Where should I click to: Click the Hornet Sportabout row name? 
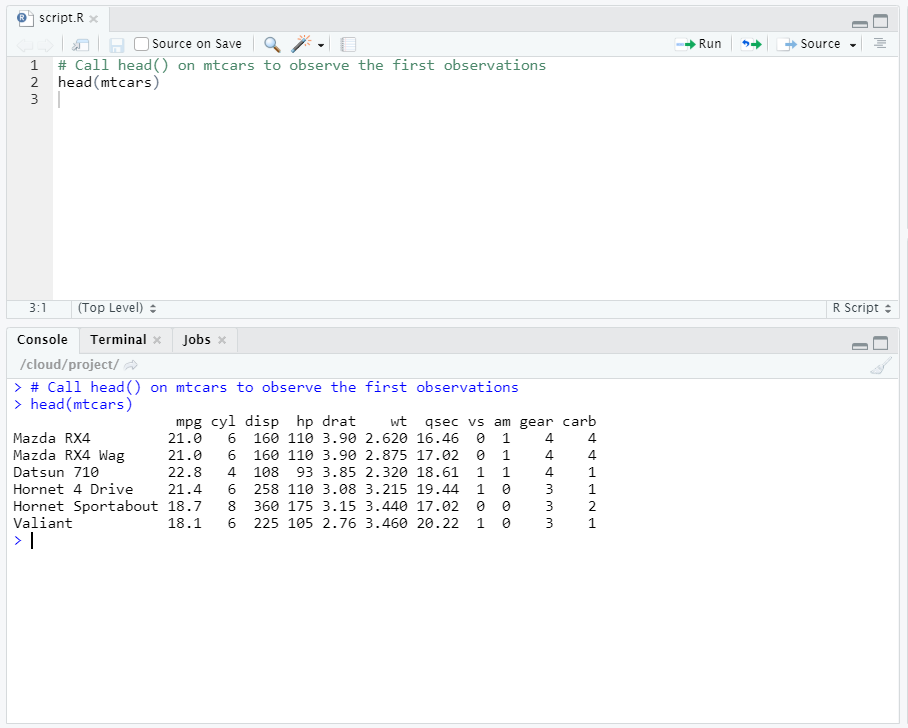[x=85, y=506]
